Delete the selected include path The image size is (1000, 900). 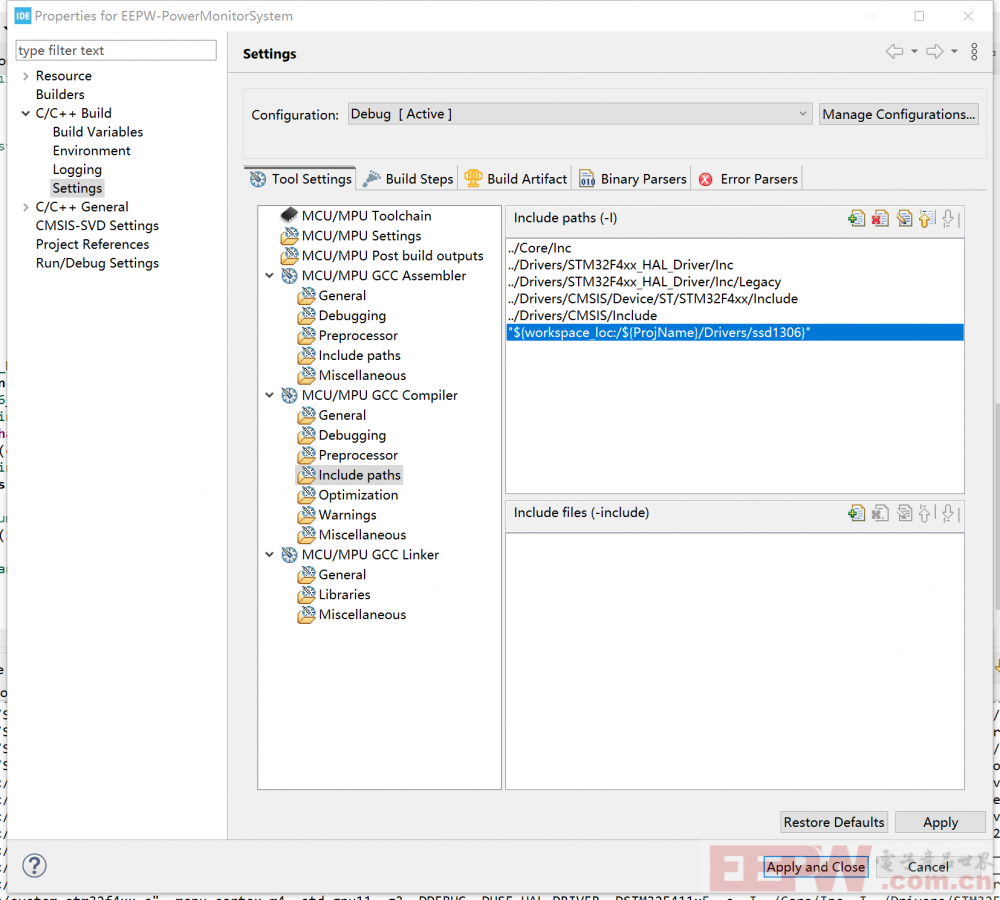[x=880, y=218]
